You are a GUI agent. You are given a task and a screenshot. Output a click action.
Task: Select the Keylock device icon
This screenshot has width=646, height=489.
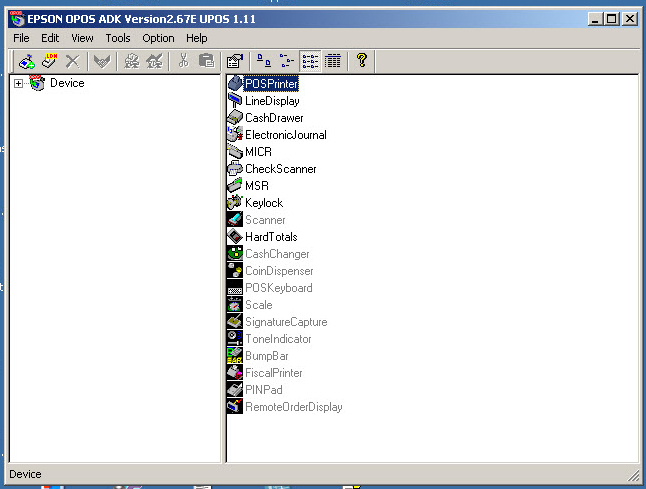235,202
